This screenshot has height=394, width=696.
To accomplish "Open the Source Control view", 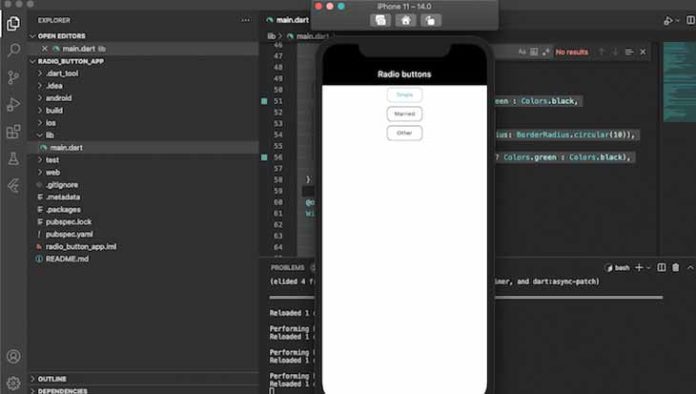I will point(14,77).
